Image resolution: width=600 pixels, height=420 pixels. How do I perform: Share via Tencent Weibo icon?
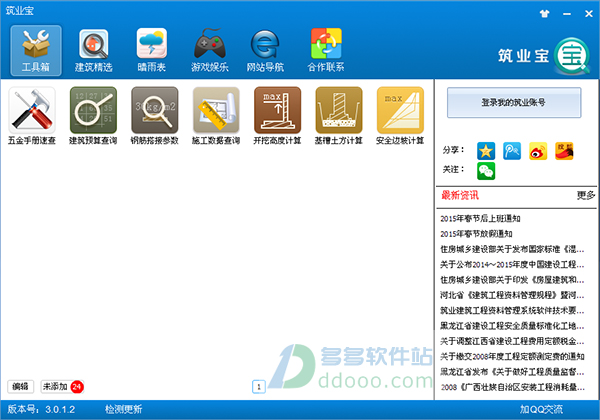click(x=512, y=151)
